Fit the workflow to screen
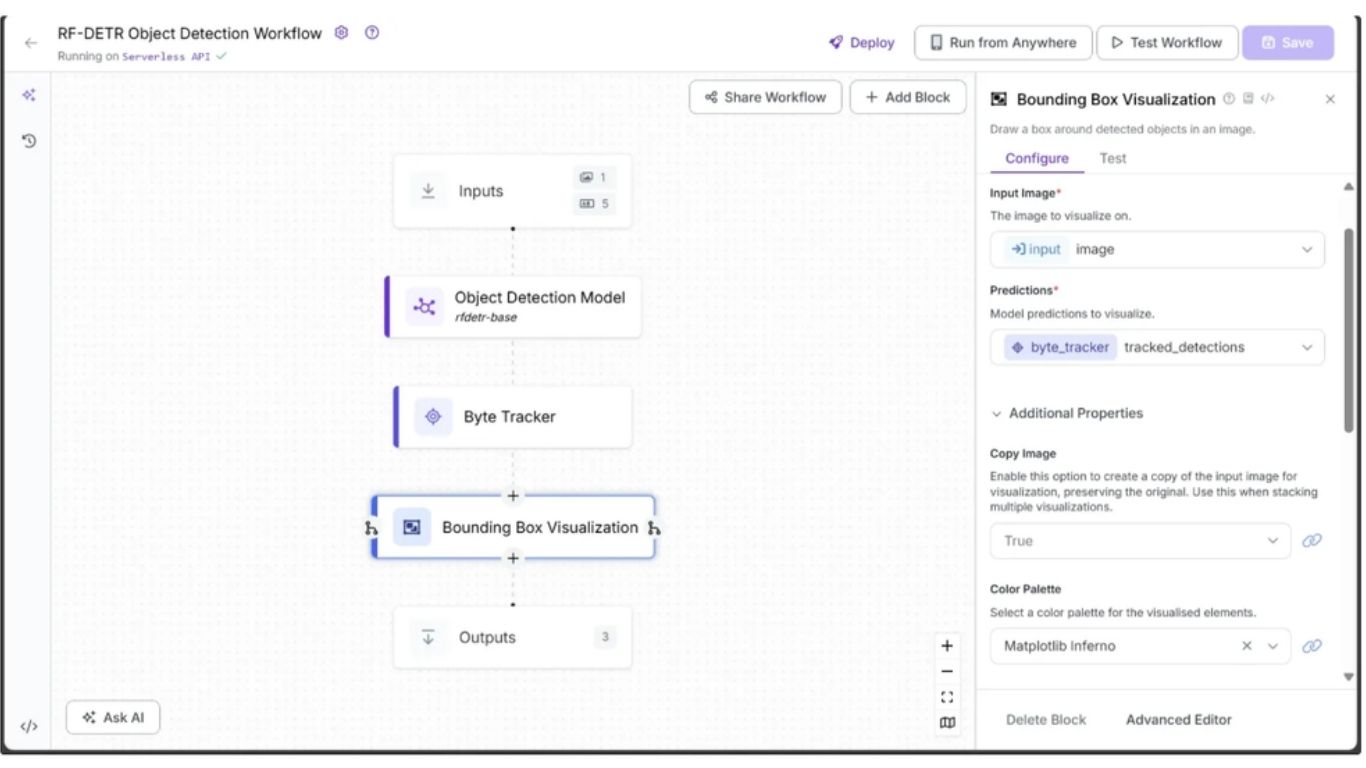Screen dimensions: 1366x768 tap(947, 697)
